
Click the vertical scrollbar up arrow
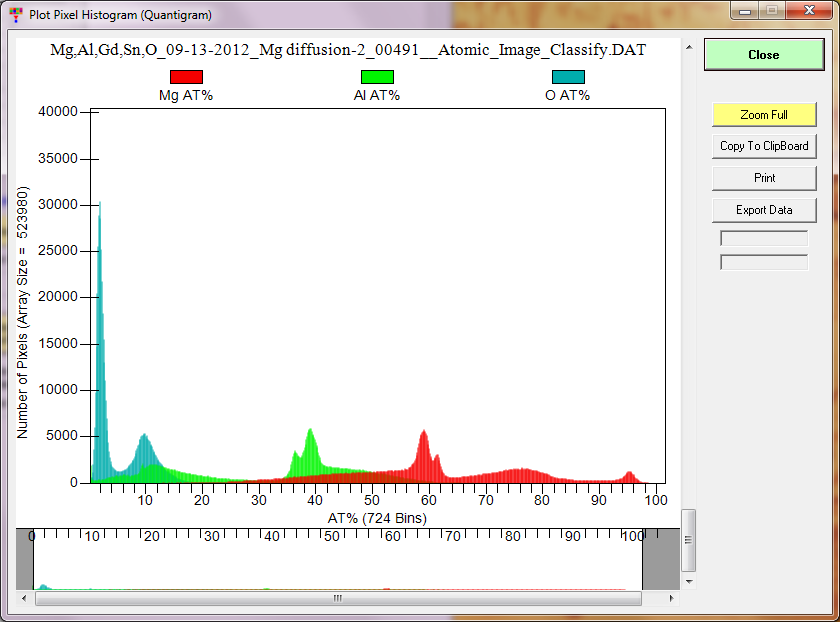coord(688,46)
